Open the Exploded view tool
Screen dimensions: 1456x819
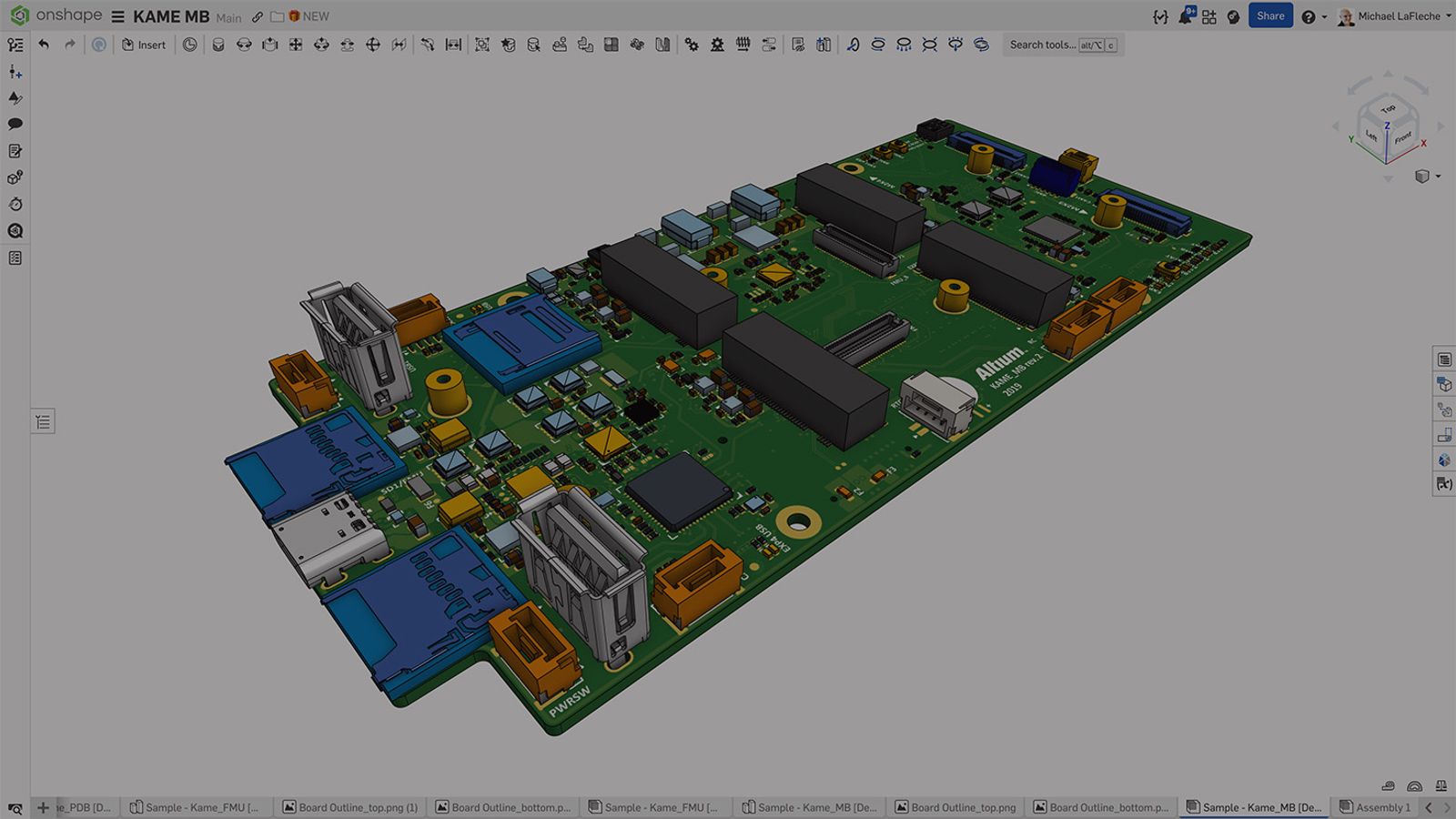tap(822, 45)
